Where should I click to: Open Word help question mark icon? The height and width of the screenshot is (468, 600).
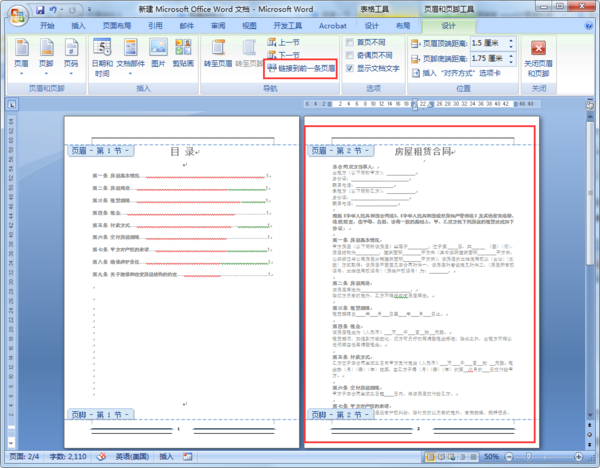(x=589, y=26)
